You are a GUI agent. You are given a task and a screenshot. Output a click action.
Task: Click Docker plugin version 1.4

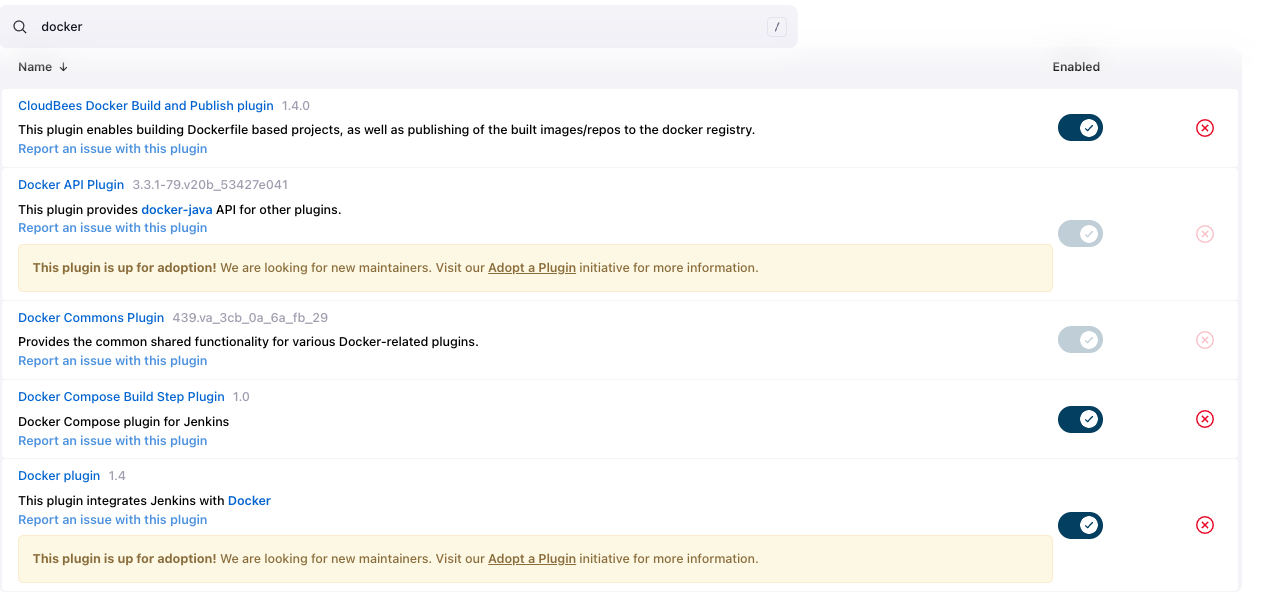(x=117, y=476)
